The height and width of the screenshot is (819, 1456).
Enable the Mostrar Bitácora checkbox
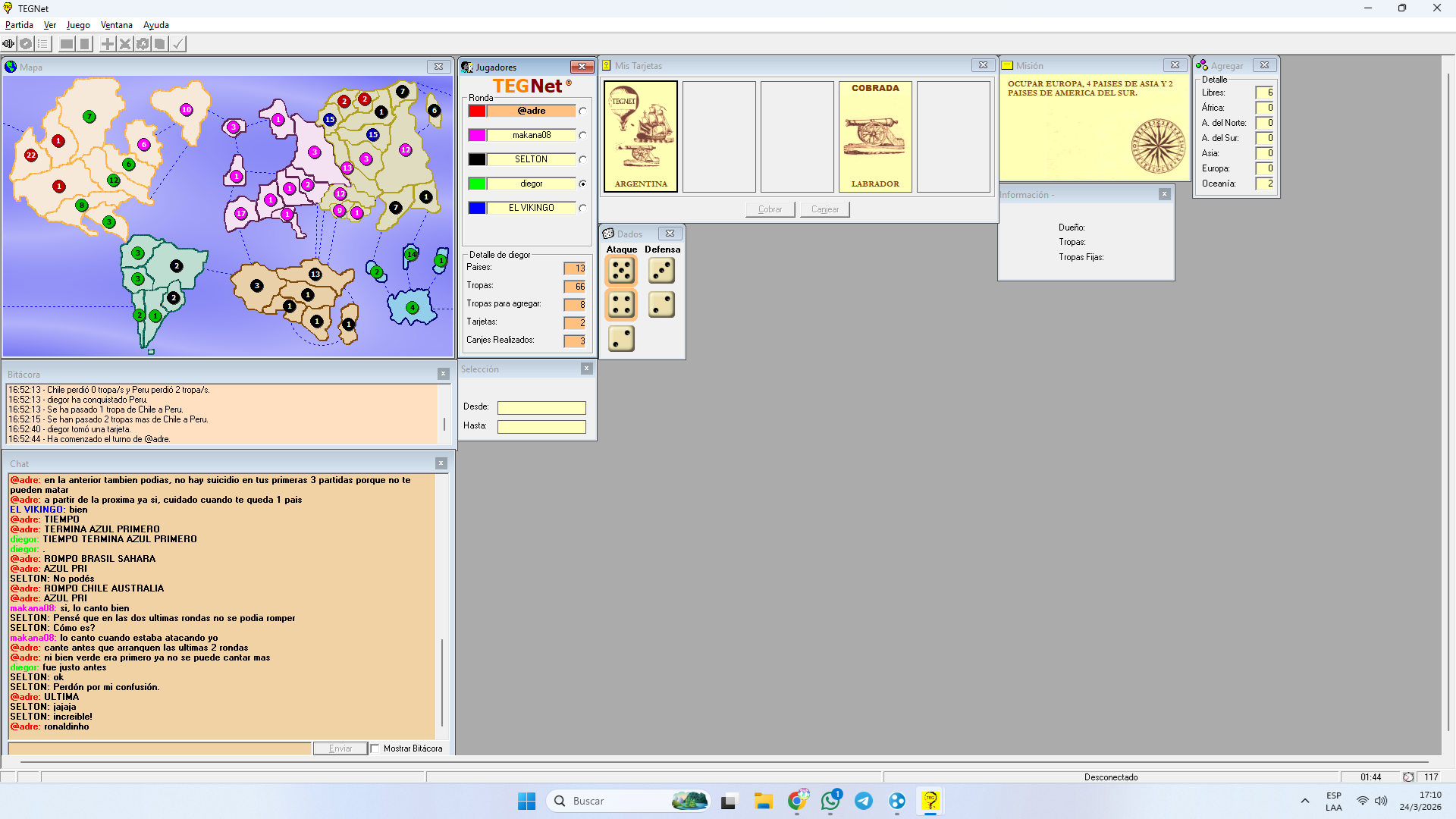coord(375,748)
